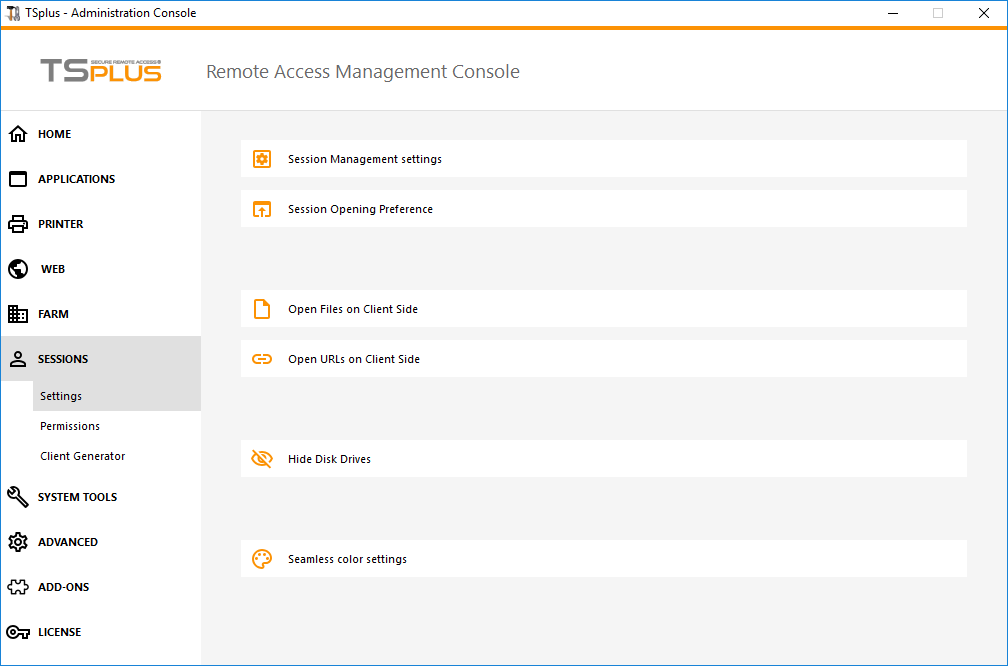Screen dimensions: 1008x666
Task: Select the Home icon in the sidebar
Action: pyautogui.click(x=17, y=133)
